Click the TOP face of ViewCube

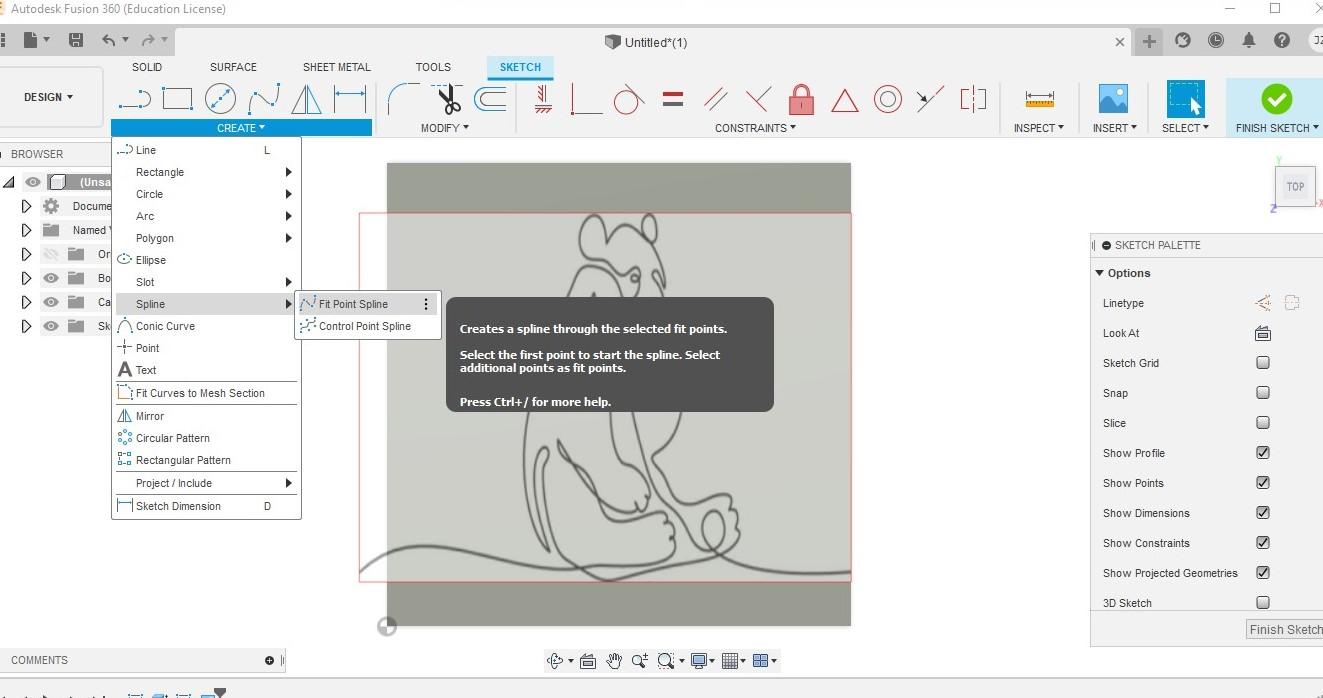coord(1295,187)
